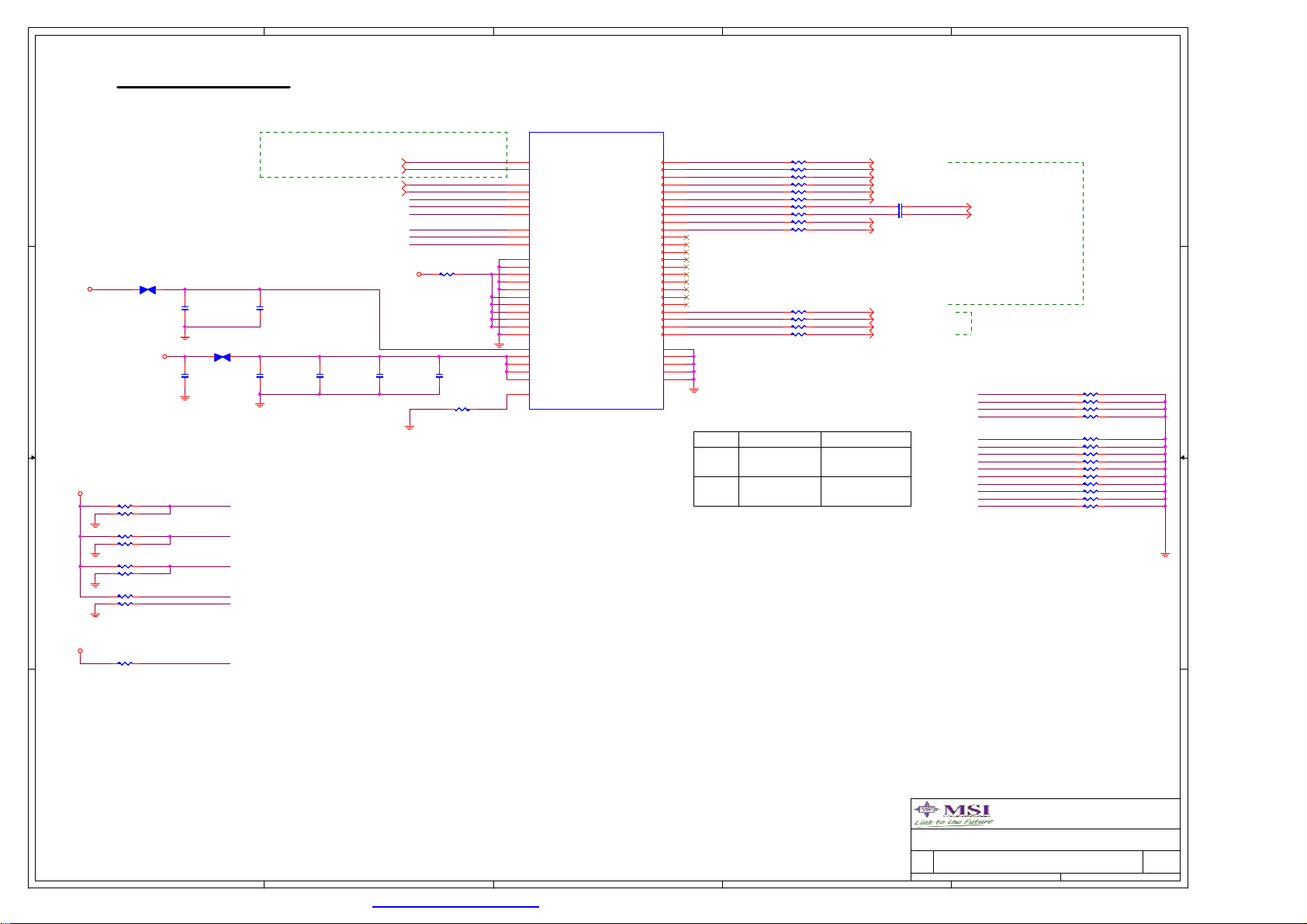Click the ground symbol under the right resistor bank
This screenshot has width=1307, height=924.
click(x=1165, y=554)
